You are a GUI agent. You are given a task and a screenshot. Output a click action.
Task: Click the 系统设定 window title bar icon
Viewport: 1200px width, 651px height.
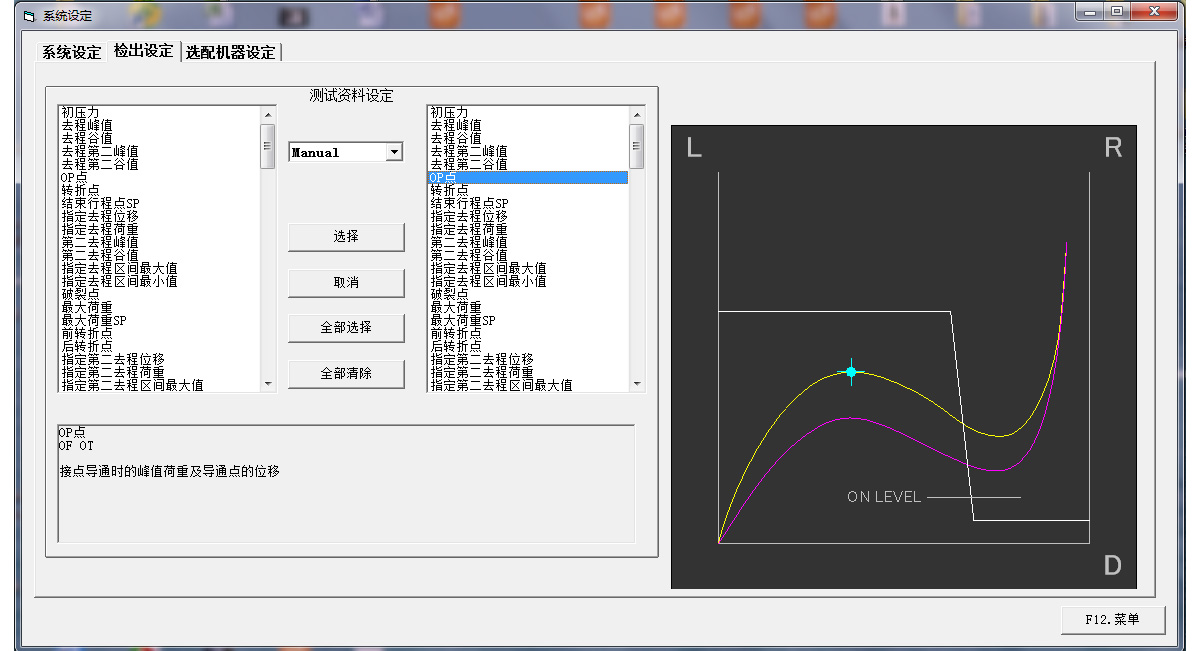28,15
